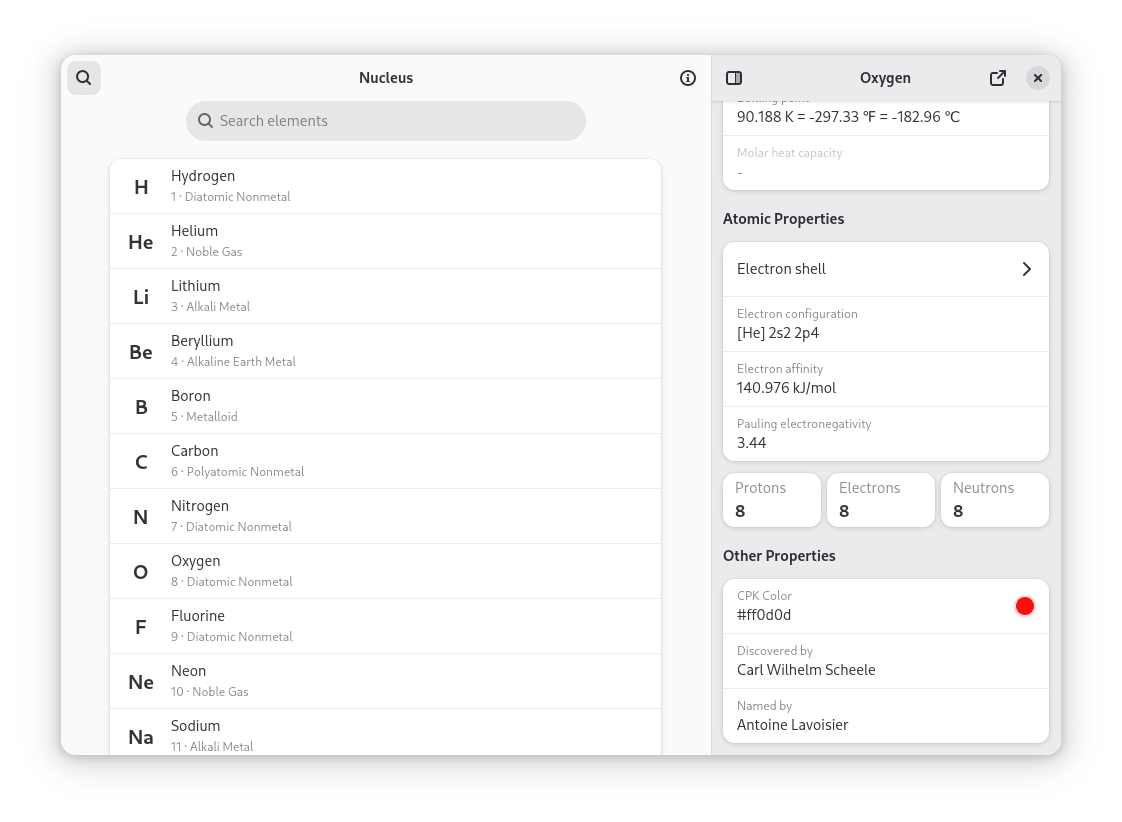Open the app info about icon

coord(688,78)
